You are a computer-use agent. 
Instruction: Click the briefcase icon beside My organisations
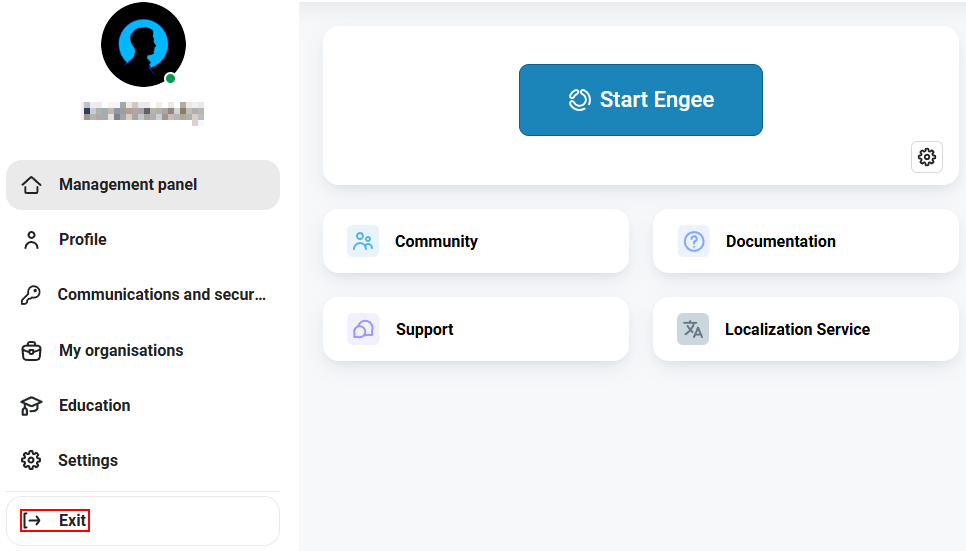31,351
